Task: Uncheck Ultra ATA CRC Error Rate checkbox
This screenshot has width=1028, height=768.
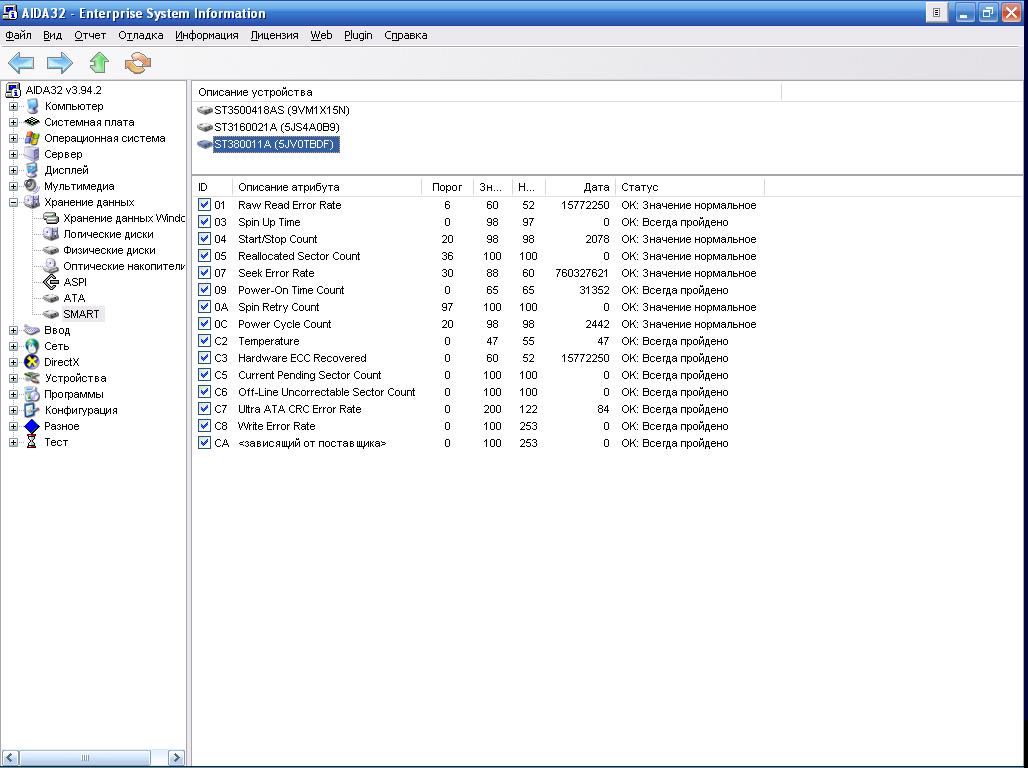Action: (205, 409)
